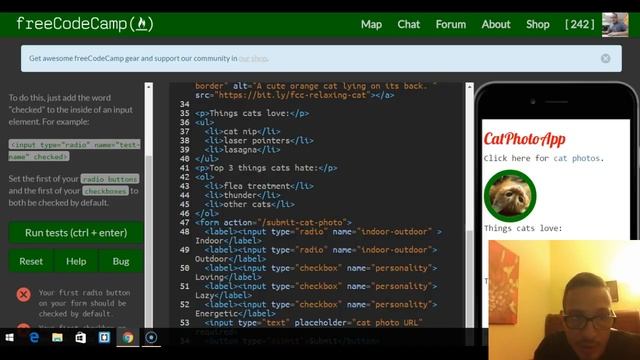Image resolution: width=640 pixels, height=360 pixels.
Task: Launch Microsoft Edge from taskbar
Action: point(34,338)
